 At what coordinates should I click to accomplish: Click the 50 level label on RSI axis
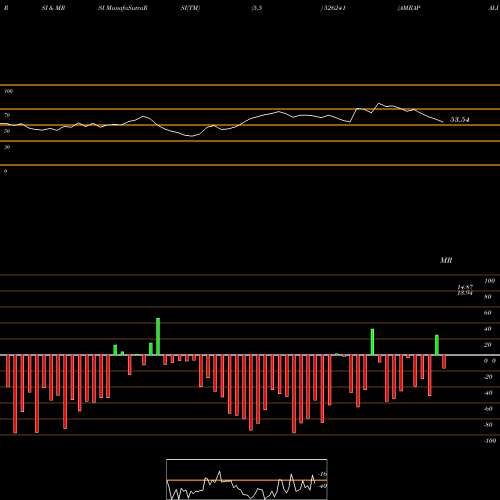click(x=7, y=131)
